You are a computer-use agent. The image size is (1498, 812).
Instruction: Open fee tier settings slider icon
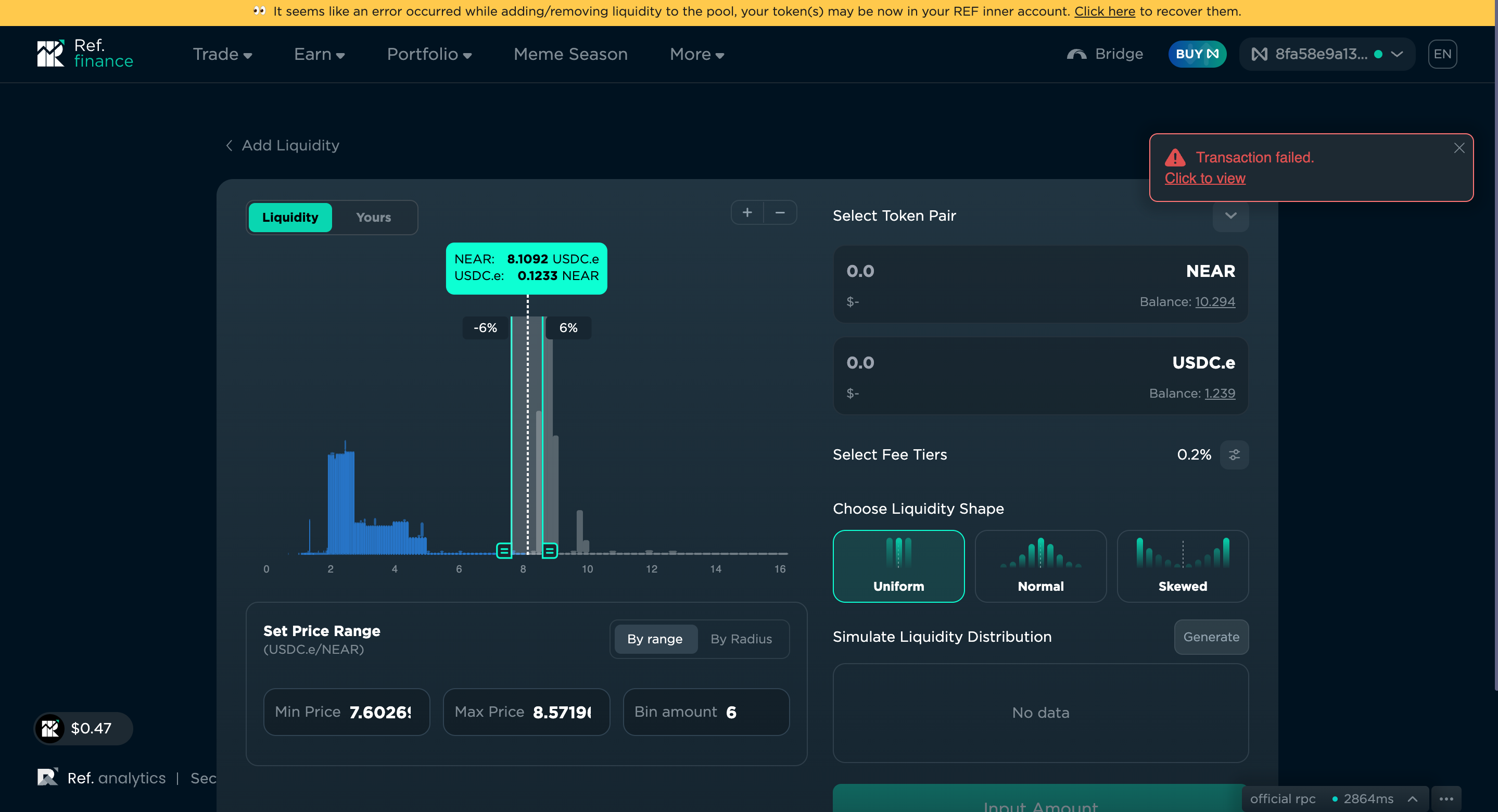(1234, 454)
